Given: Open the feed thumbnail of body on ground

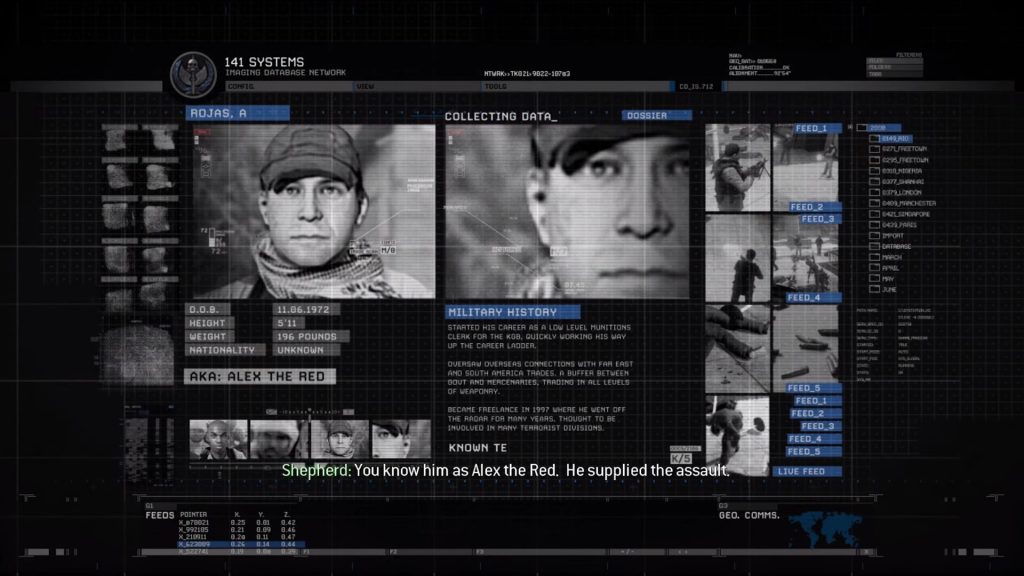Looking at the screenshot, I should pyautogui.click(x=738, y=349).
